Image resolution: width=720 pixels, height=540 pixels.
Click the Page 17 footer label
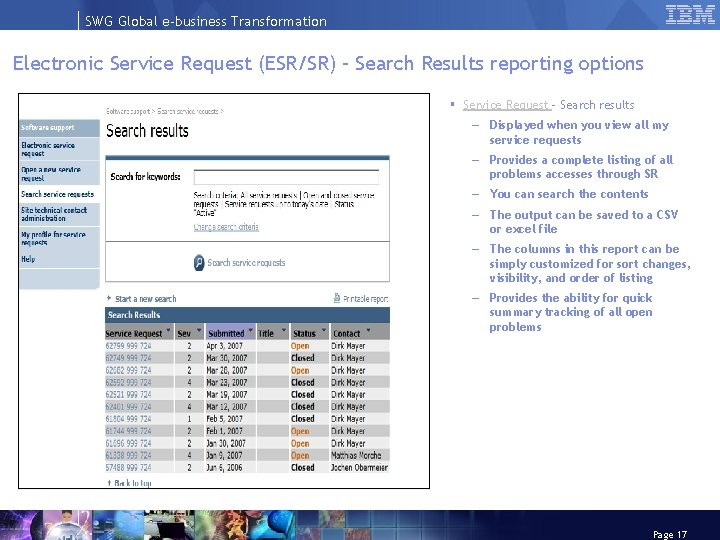(x=670, y=534)
